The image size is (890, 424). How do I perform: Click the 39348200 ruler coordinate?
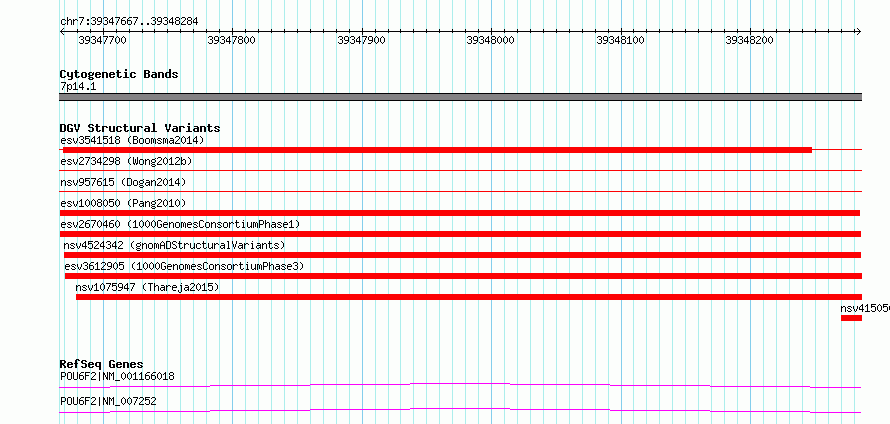coord(750,40)
